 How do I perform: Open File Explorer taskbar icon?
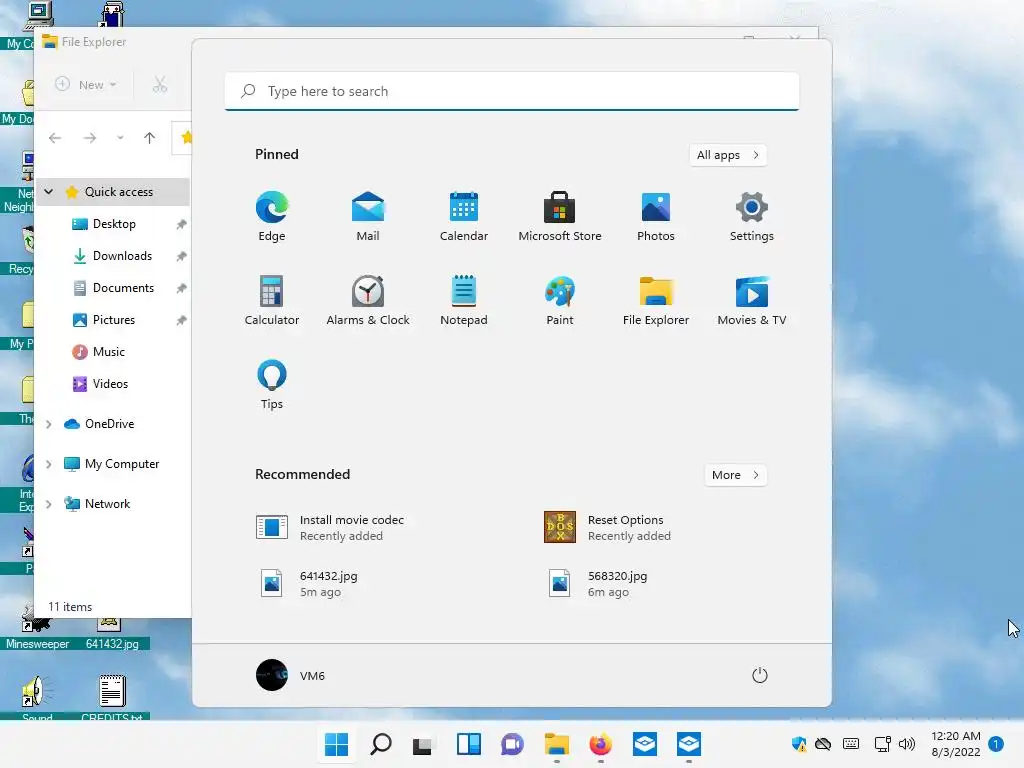click(x=556, y=744)
